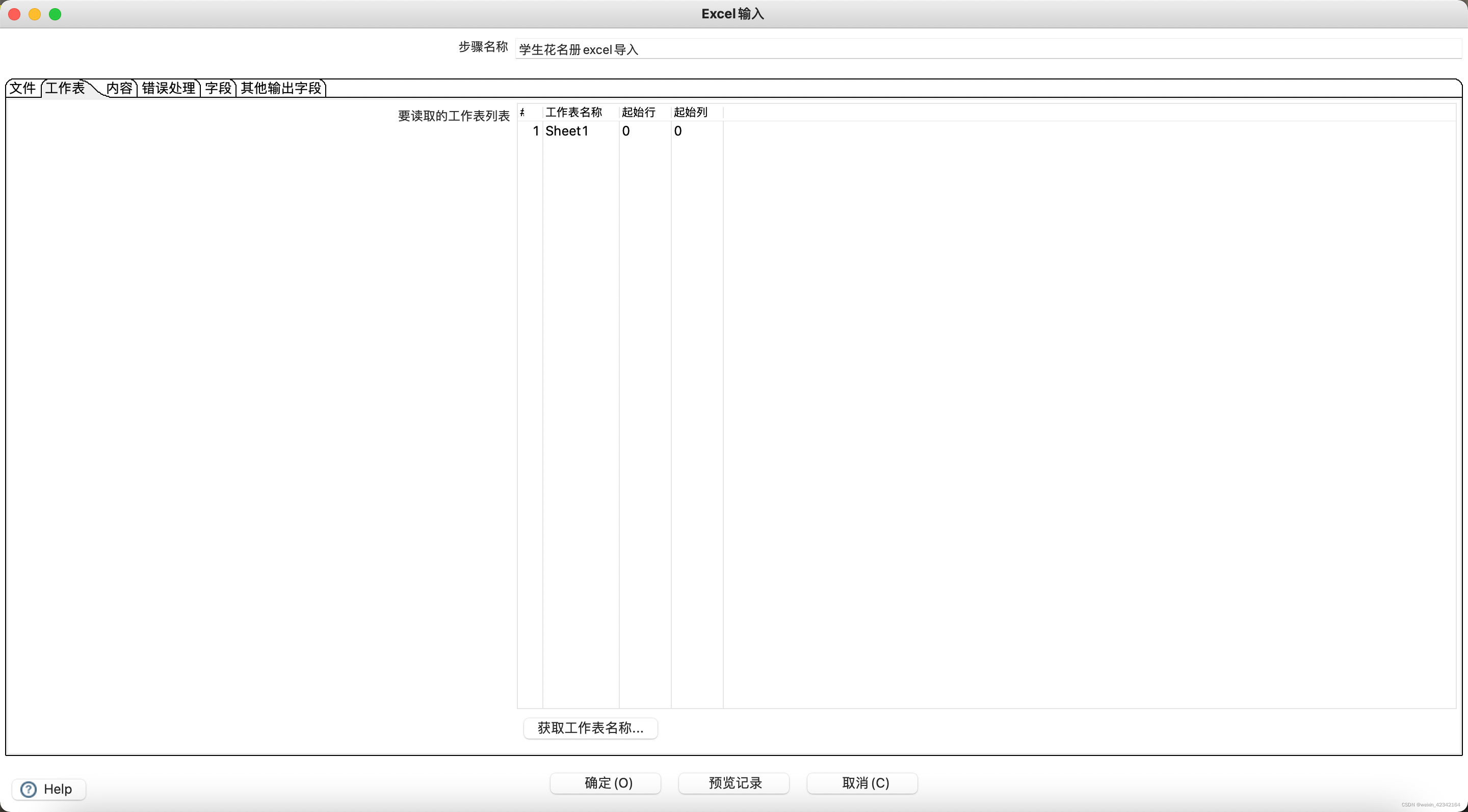Click the red close window button
The image size is (1468, 812).
(15, 14)
